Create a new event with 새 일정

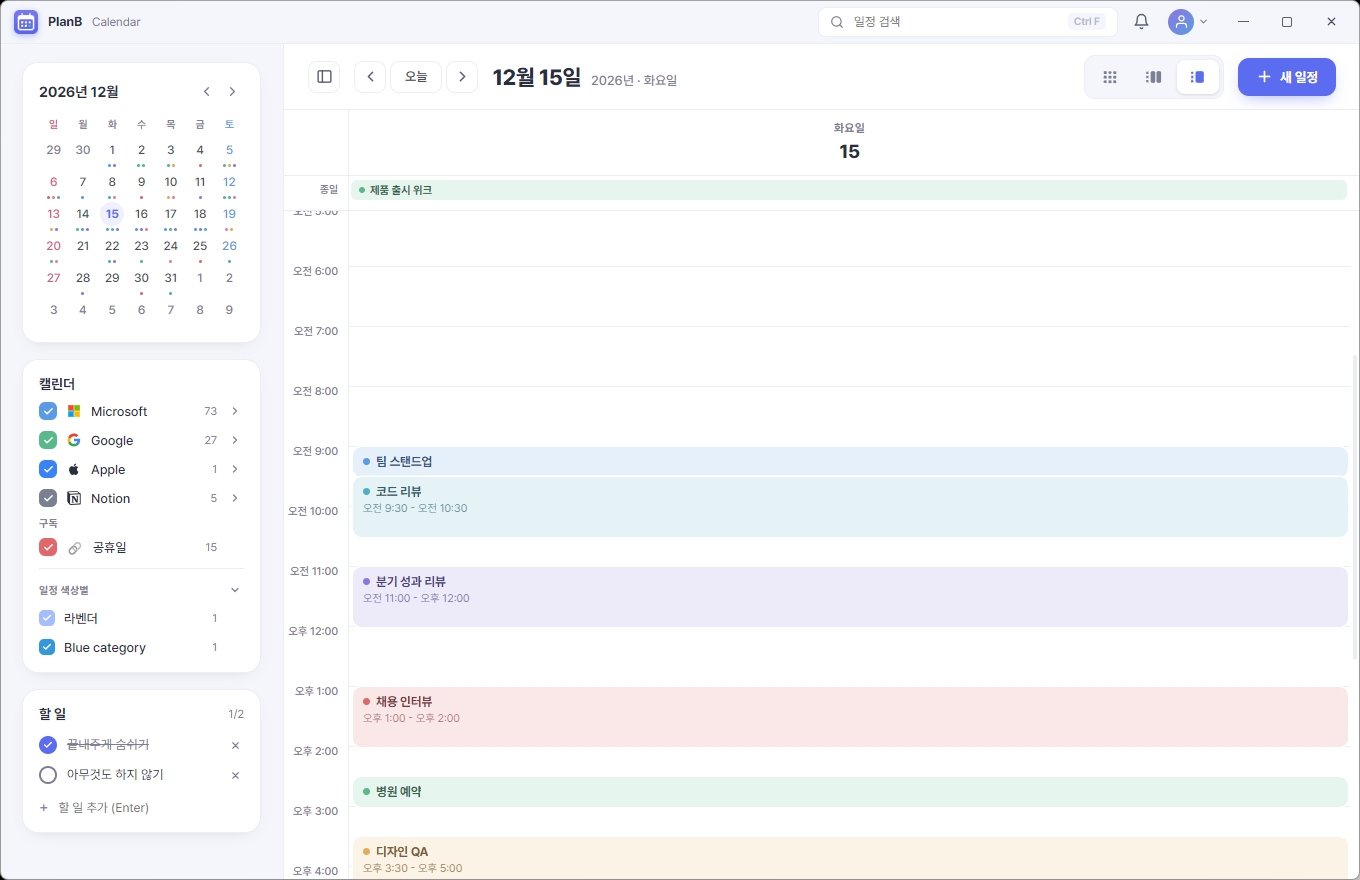coord(1287,77)
